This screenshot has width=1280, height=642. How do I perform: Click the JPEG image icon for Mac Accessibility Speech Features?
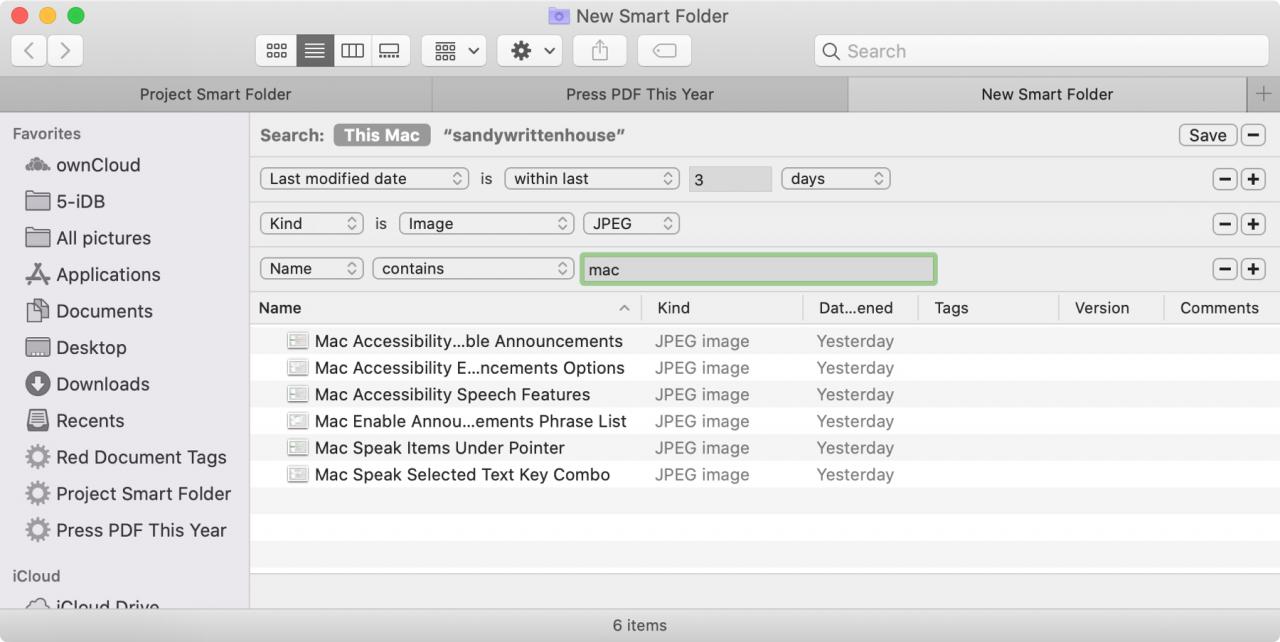click(297, 395)
